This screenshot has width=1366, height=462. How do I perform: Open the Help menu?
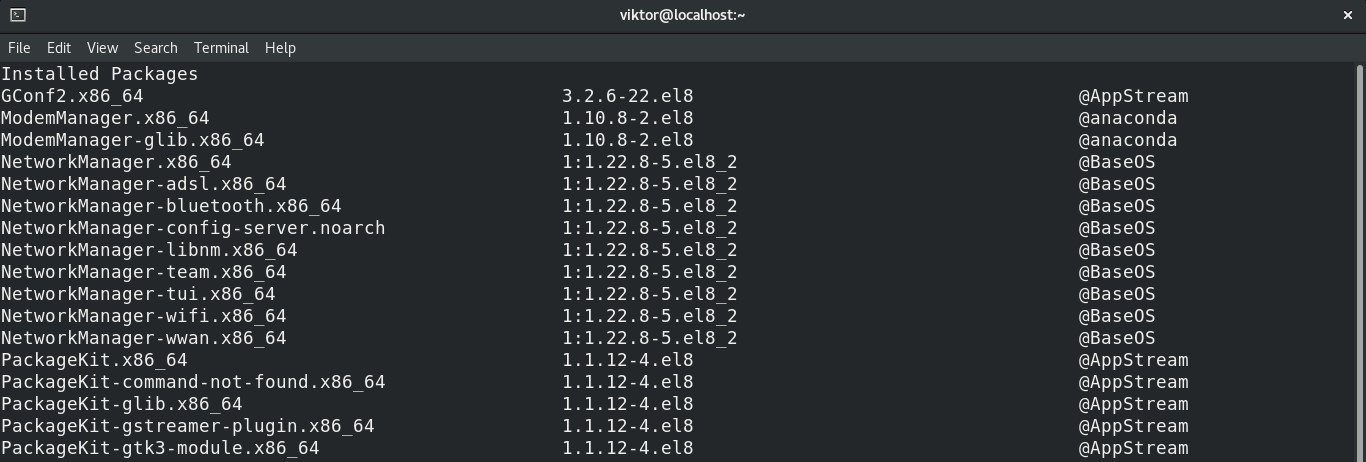click(280, 48)
